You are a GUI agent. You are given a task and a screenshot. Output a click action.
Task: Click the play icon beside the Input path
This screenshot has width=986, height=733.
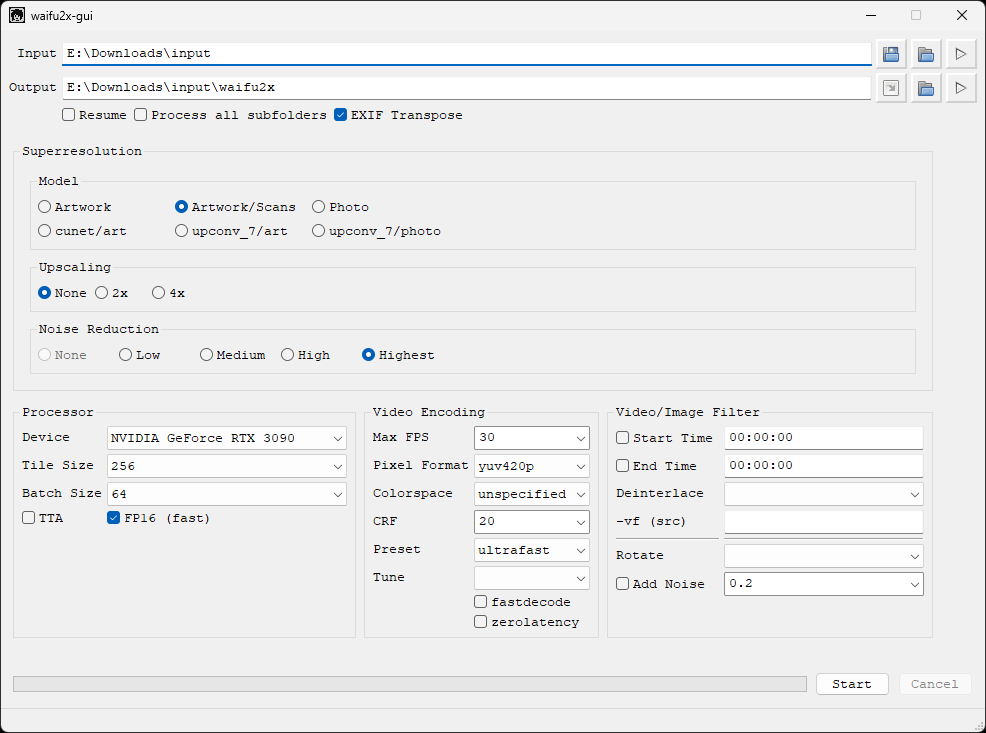point(960,54)
